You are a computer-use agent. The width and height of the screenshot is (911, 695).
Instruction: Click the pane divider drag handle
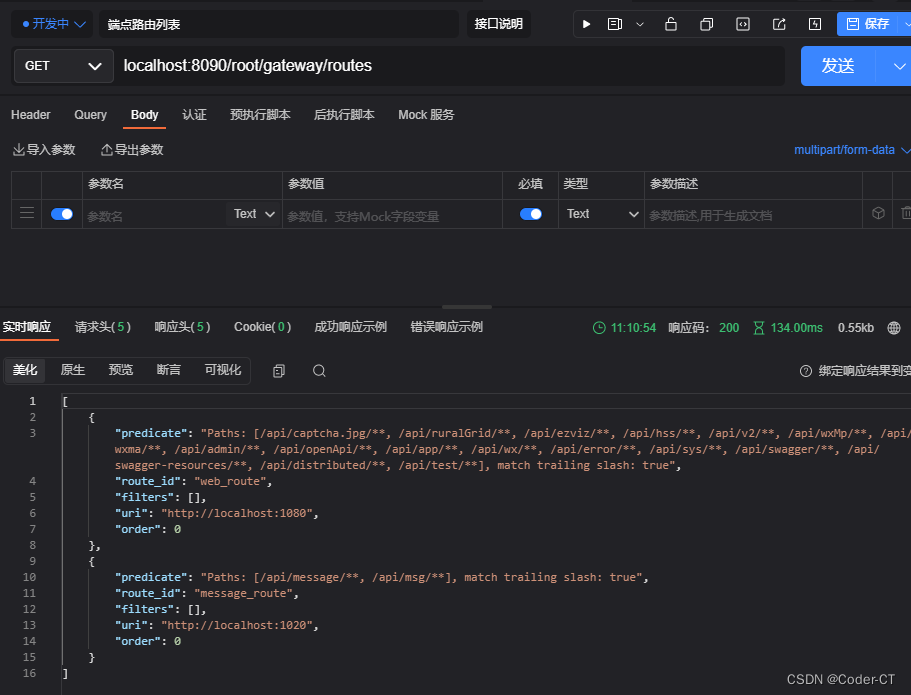coord(467,307)
